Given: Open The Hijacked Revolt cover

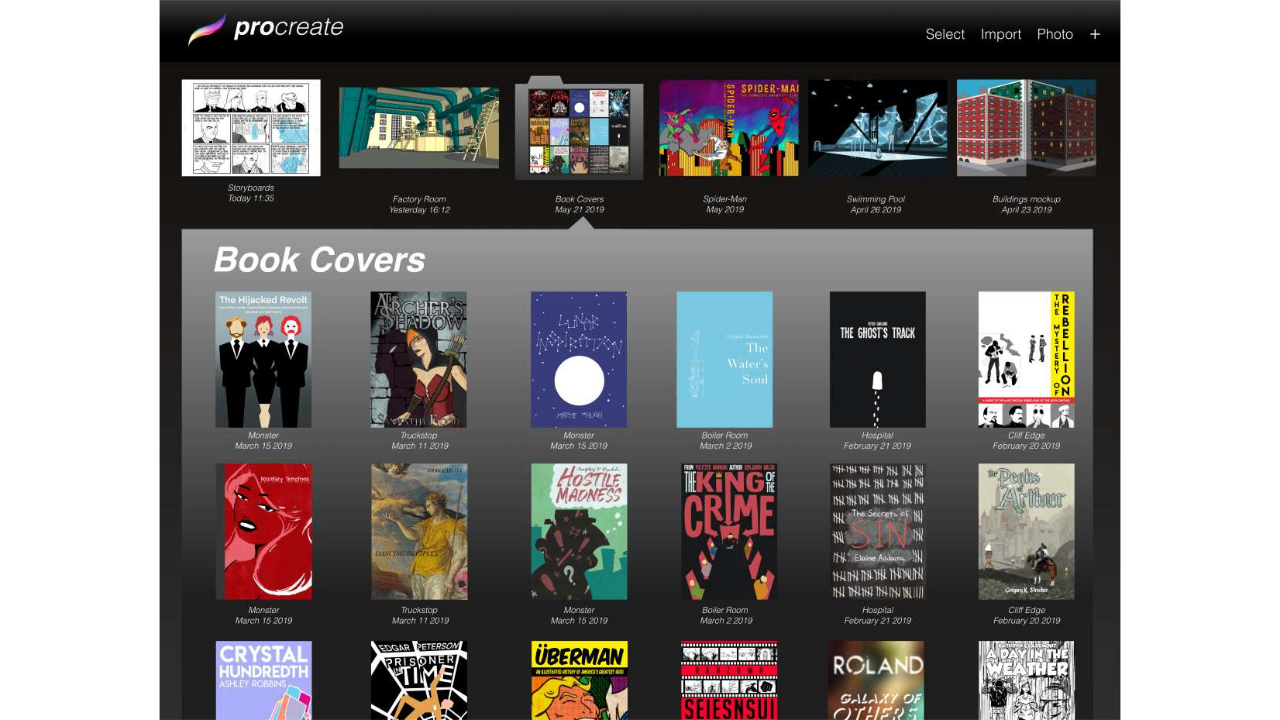Looking at the screenshot, I should point(263,358).
